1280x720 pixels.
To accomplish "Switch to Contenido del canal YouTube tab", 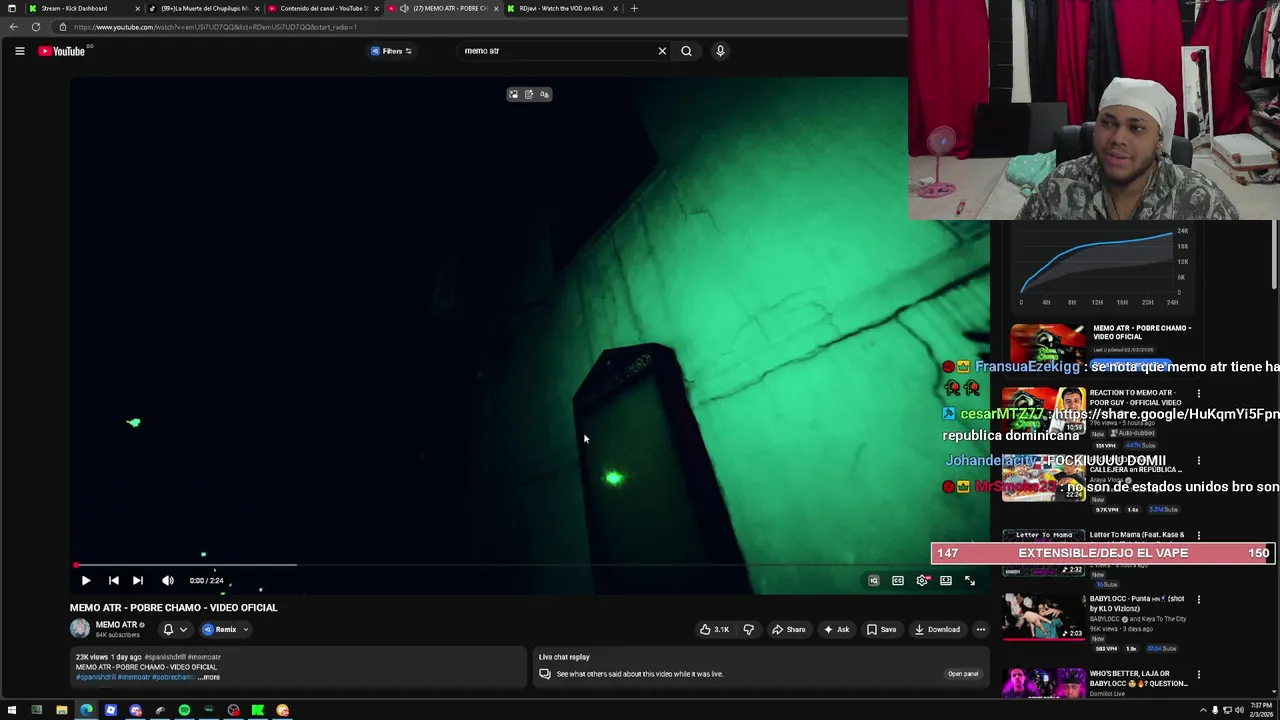I will [x=324, y=8].
